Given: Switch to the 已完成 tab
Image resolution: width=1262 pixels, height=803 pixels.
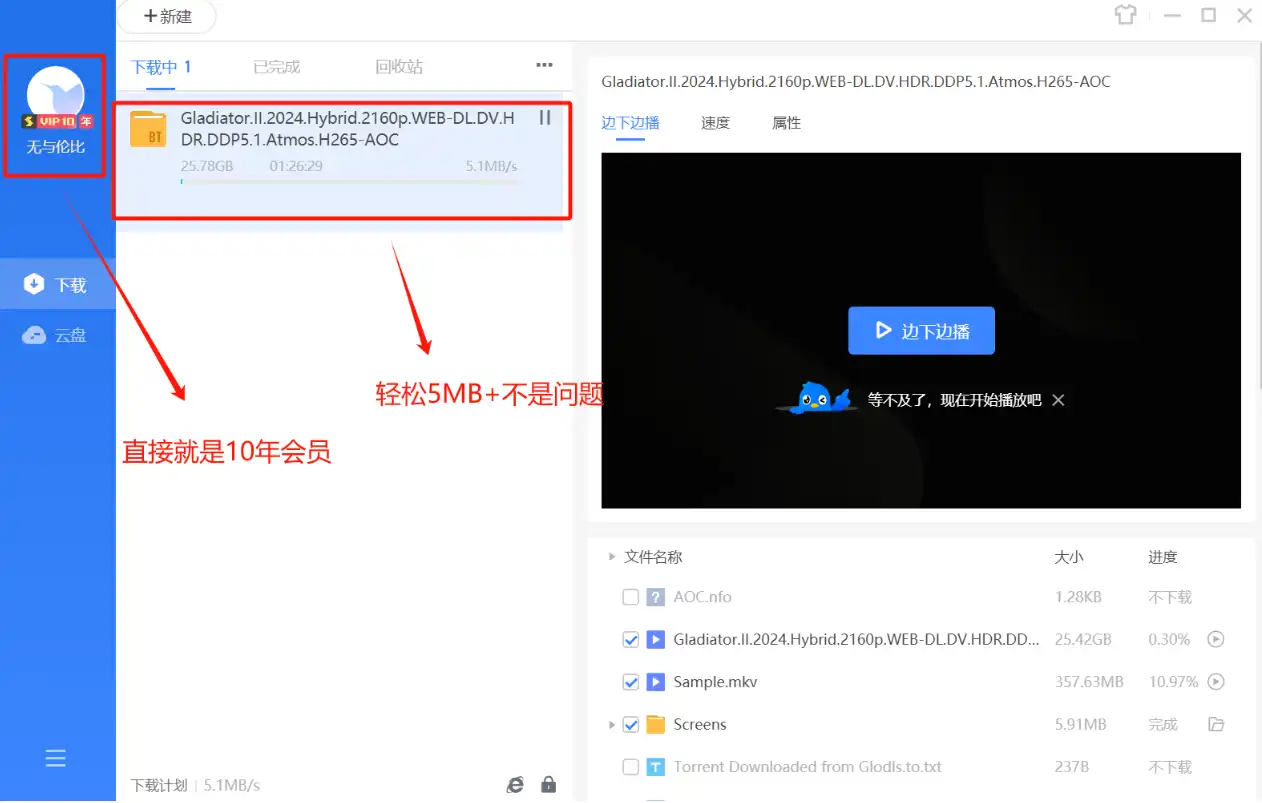Looking at the screenshot, I should tap(275, 66).
